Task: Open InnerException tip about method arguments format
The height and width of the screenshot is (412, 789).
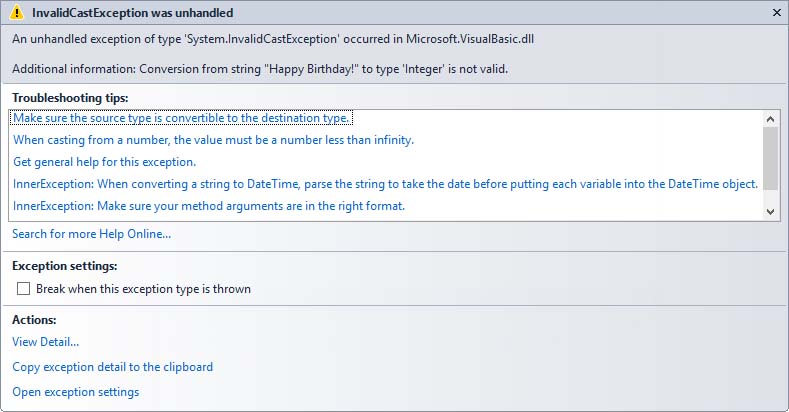Action: [x=209, y=206]
